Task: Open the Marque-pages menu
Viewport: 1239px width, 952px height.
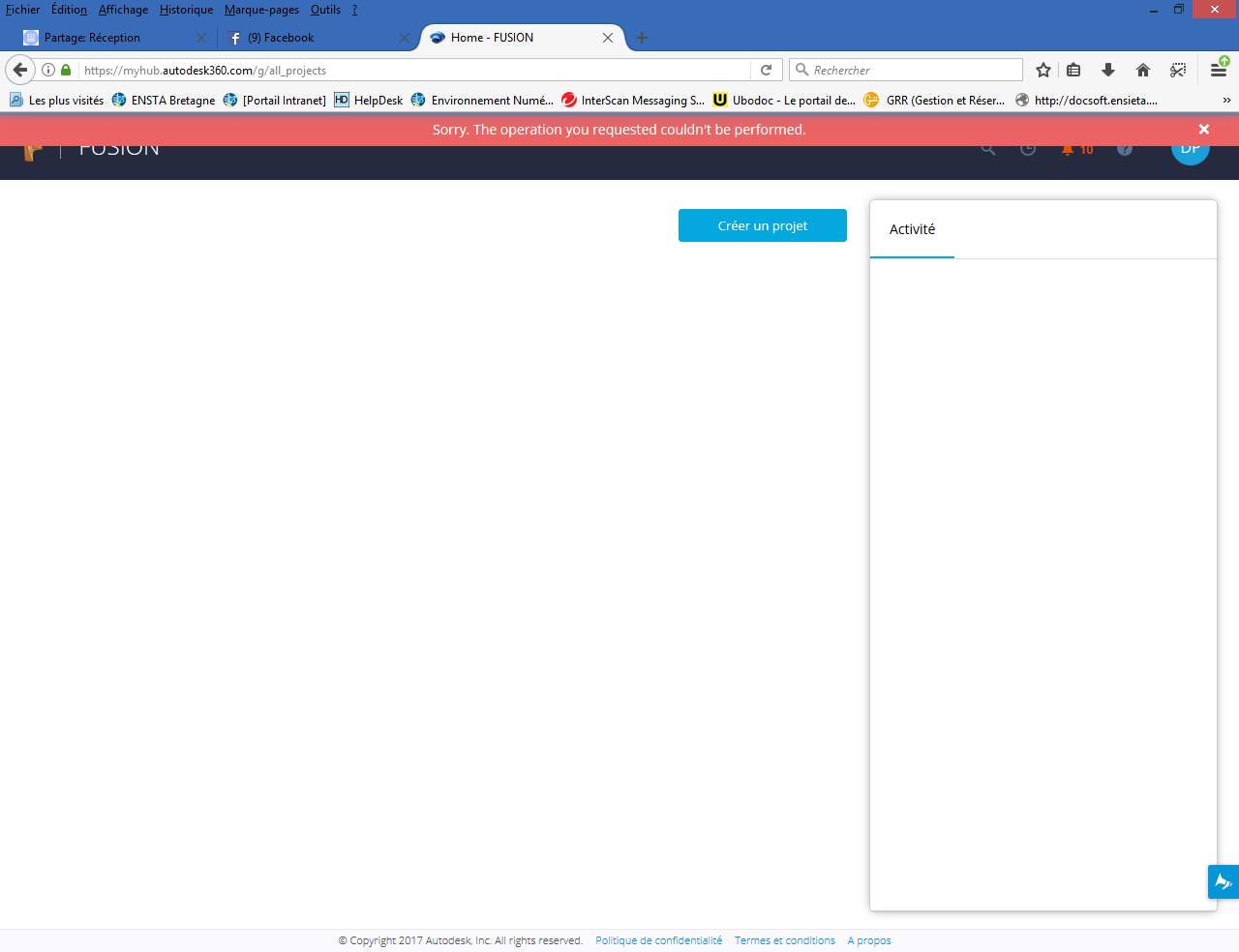Action: click(x=261, y=10)
